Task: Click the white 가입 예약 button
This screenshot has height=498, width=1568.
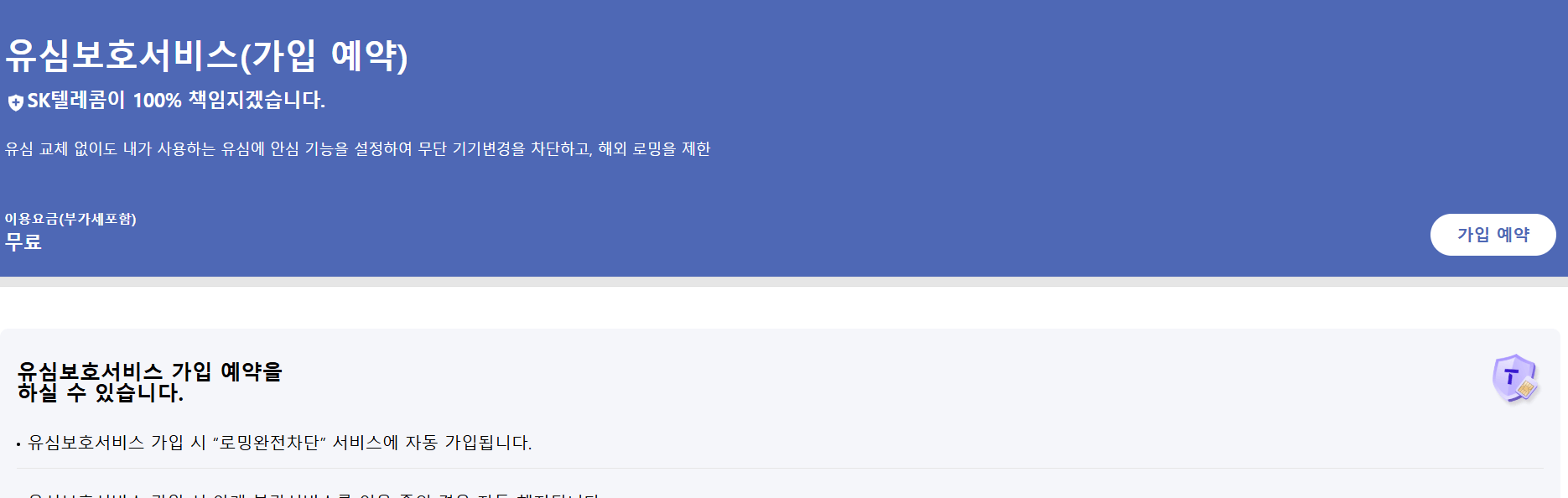Action: click(1493, 235)
